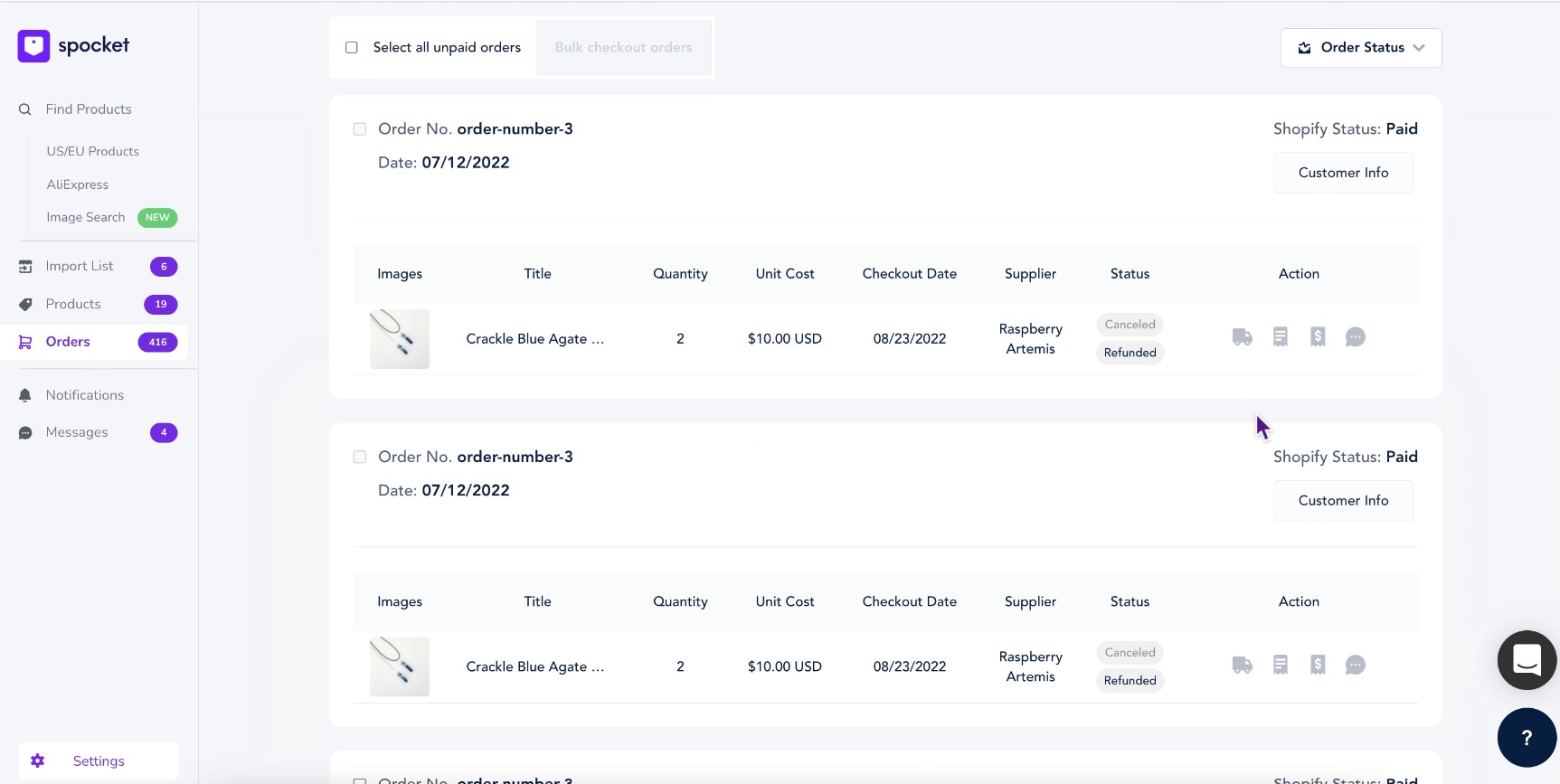This screenshot has width=1560, height=784.
Task: Go to AliExpress products
Action: tap(78, 184)
